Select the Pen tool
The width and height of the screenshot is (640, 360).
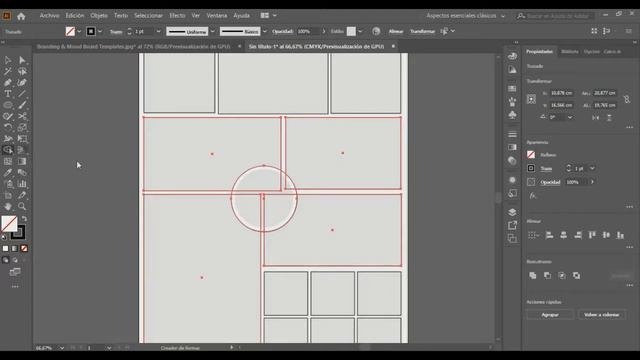pyautogui.click(x=8, y=82)
